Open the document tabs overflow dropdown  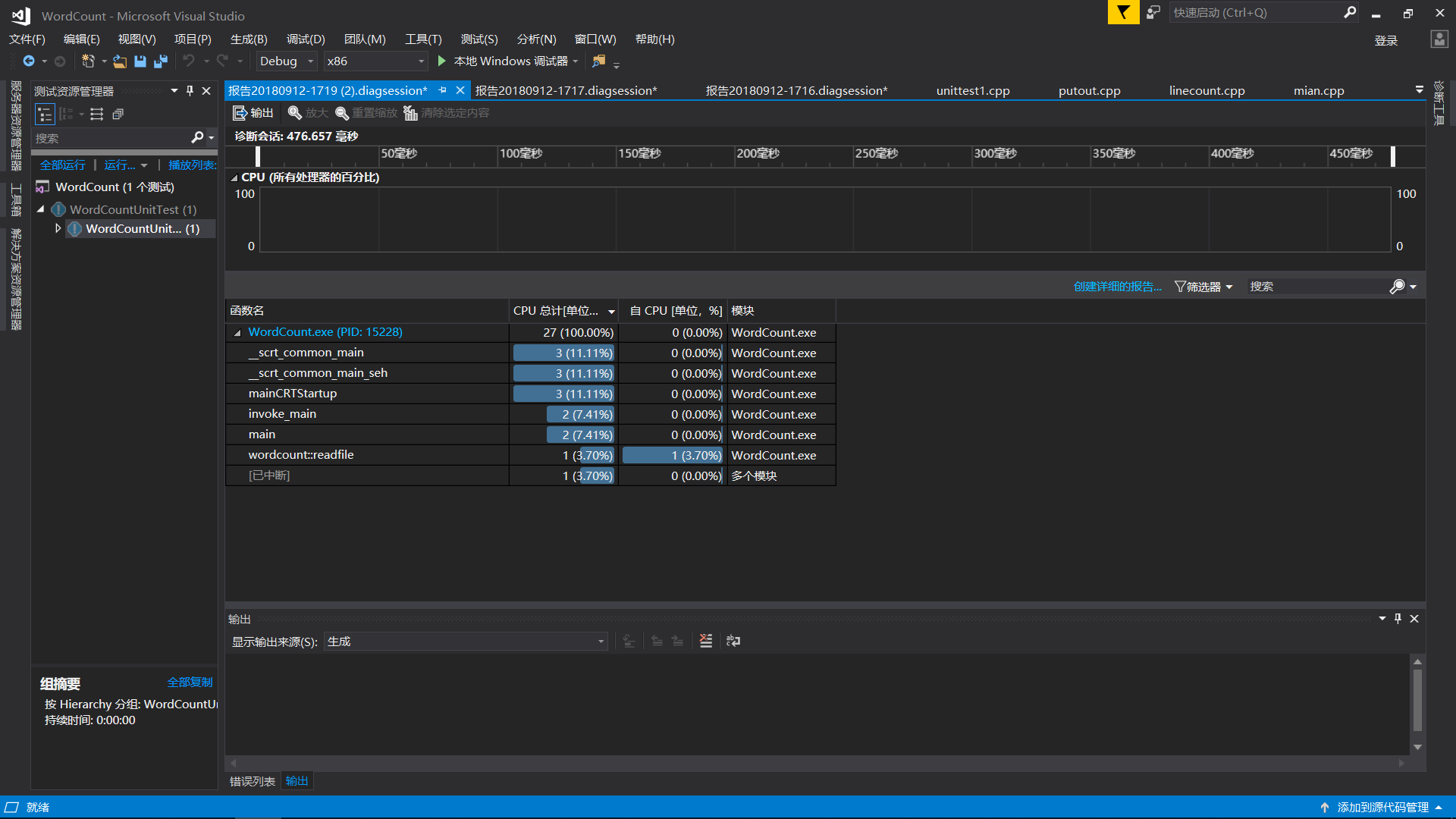(1419, 90)
